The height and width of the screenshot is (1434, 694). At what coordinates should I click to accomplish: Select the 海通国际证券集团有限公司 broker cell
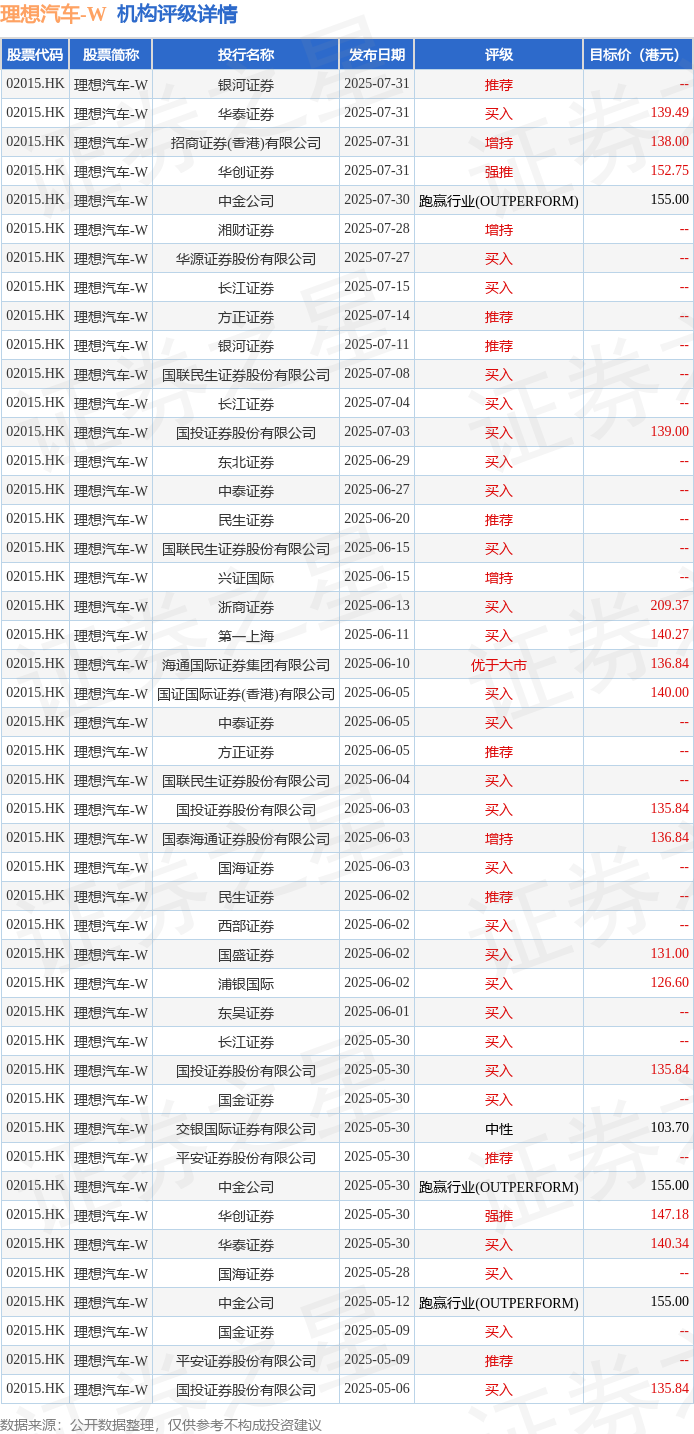click(245, 665)
